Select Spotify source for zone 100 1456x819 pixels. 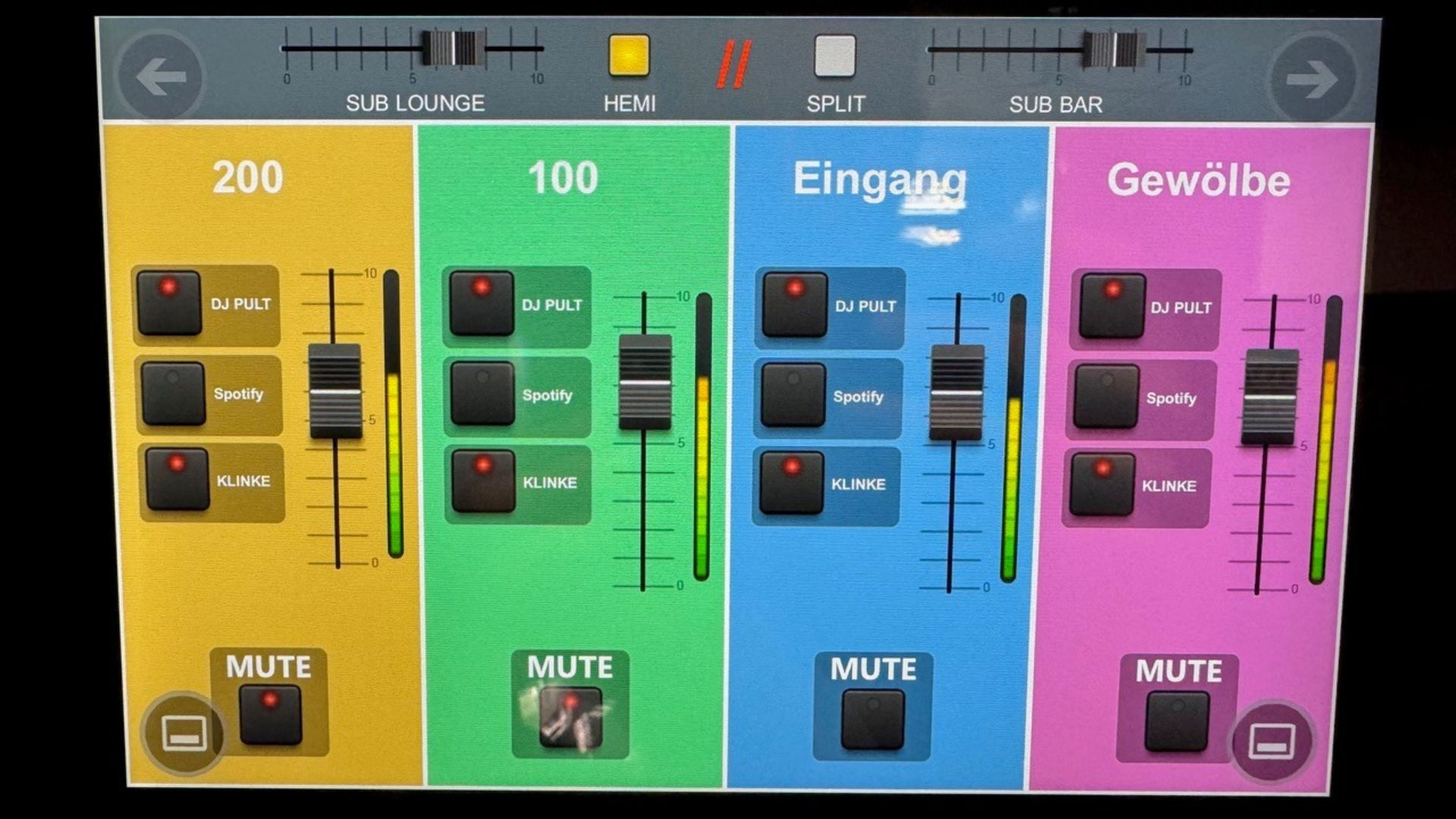tap(482, 392)
